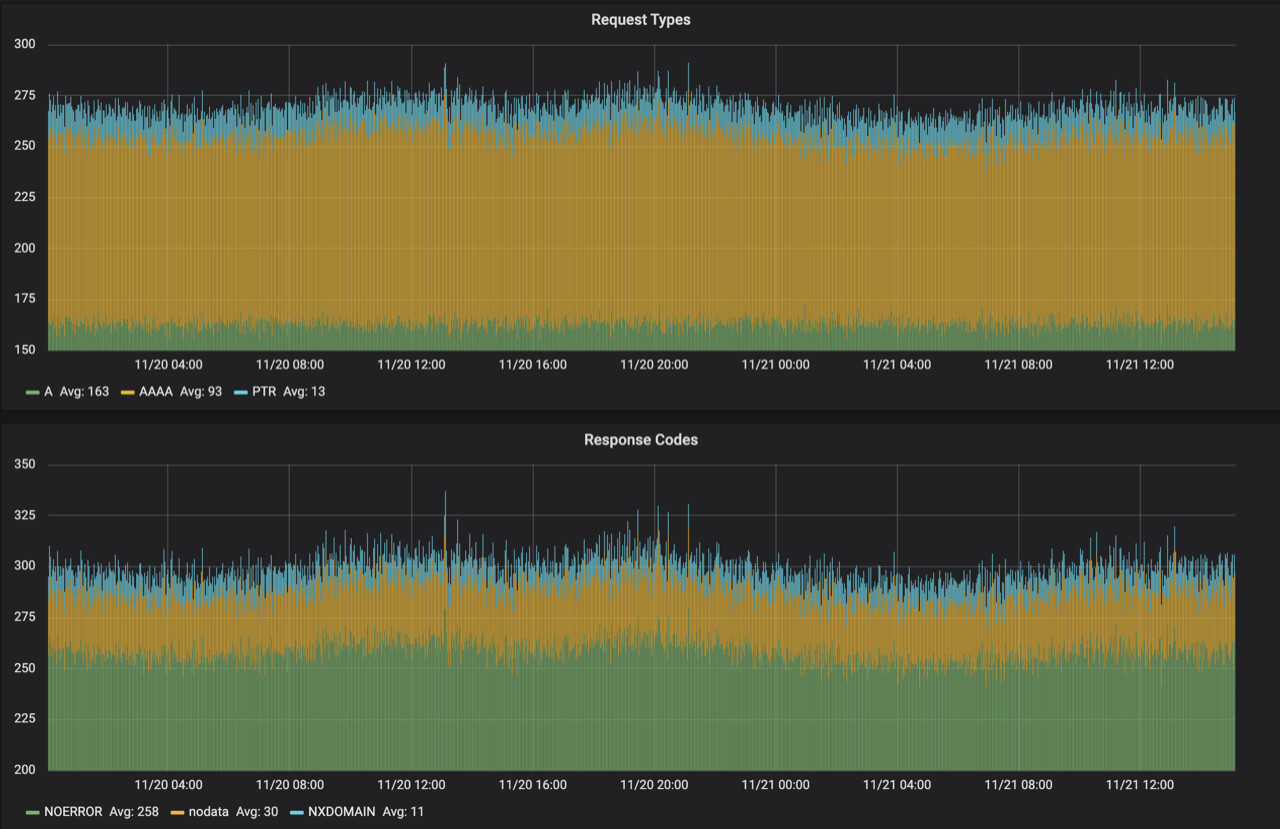Click 11/20 20:00 on Request Types time axis
The width and height of the screenshot is (1280, 829).
coord(654,365)
